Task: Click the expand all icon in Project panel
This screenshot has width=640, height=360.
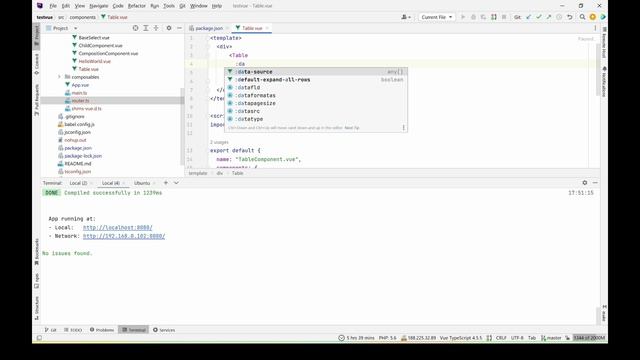Action: click(146, 28)
